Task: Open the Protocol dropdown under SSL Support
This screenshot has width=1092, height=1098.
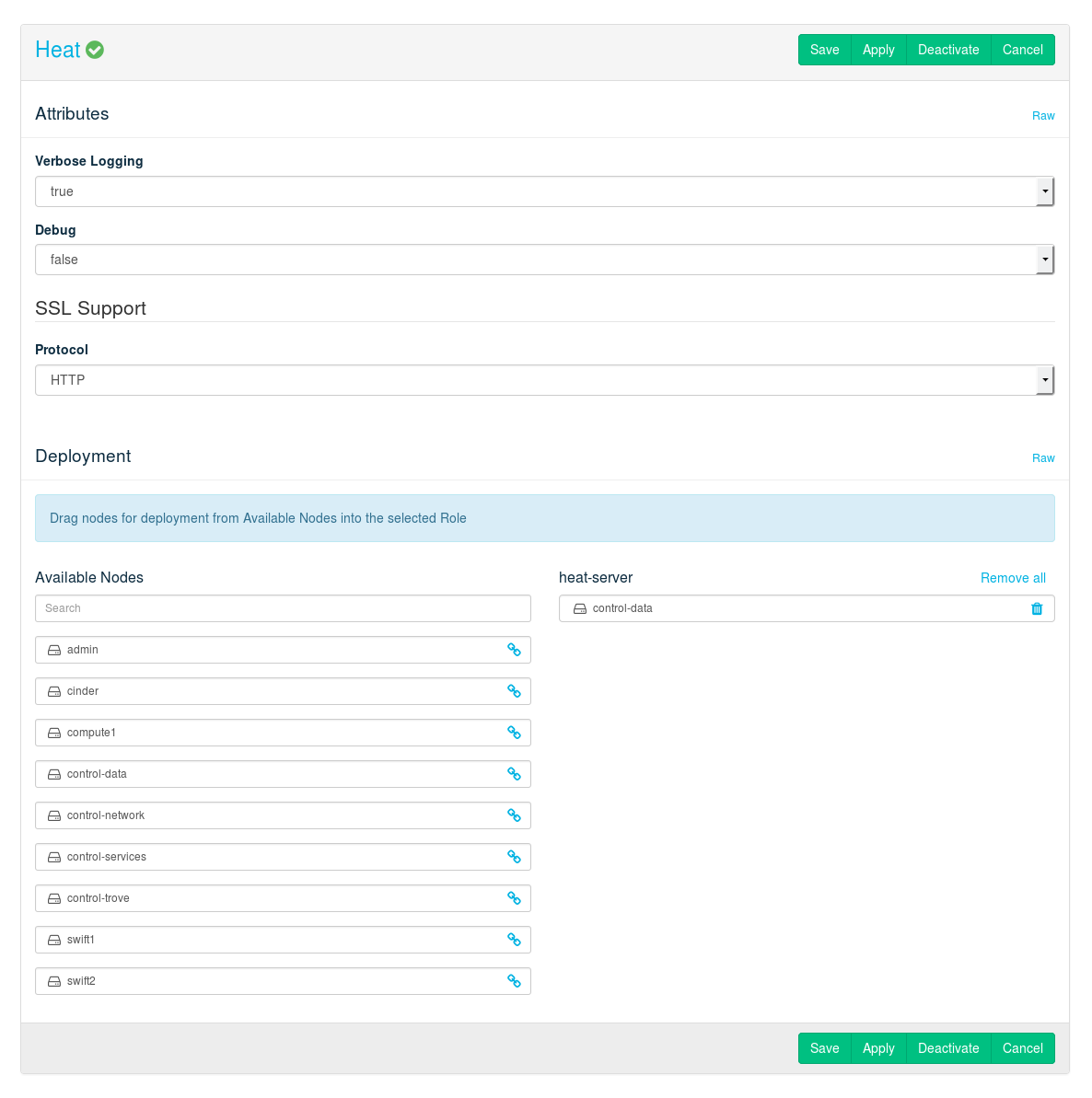Action: point(544,380)
